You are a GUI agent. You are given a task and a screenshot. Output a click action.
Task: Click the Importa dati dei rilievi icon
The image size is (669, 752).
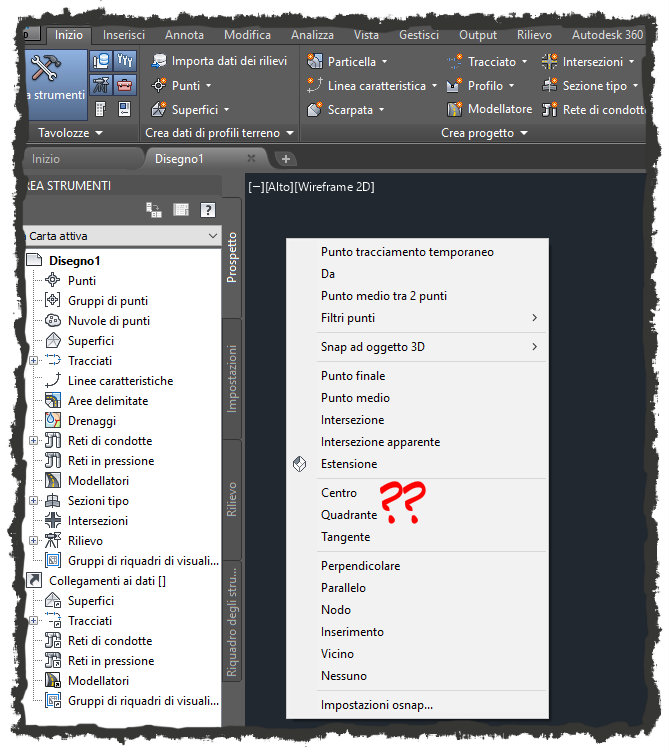(159, 61)
